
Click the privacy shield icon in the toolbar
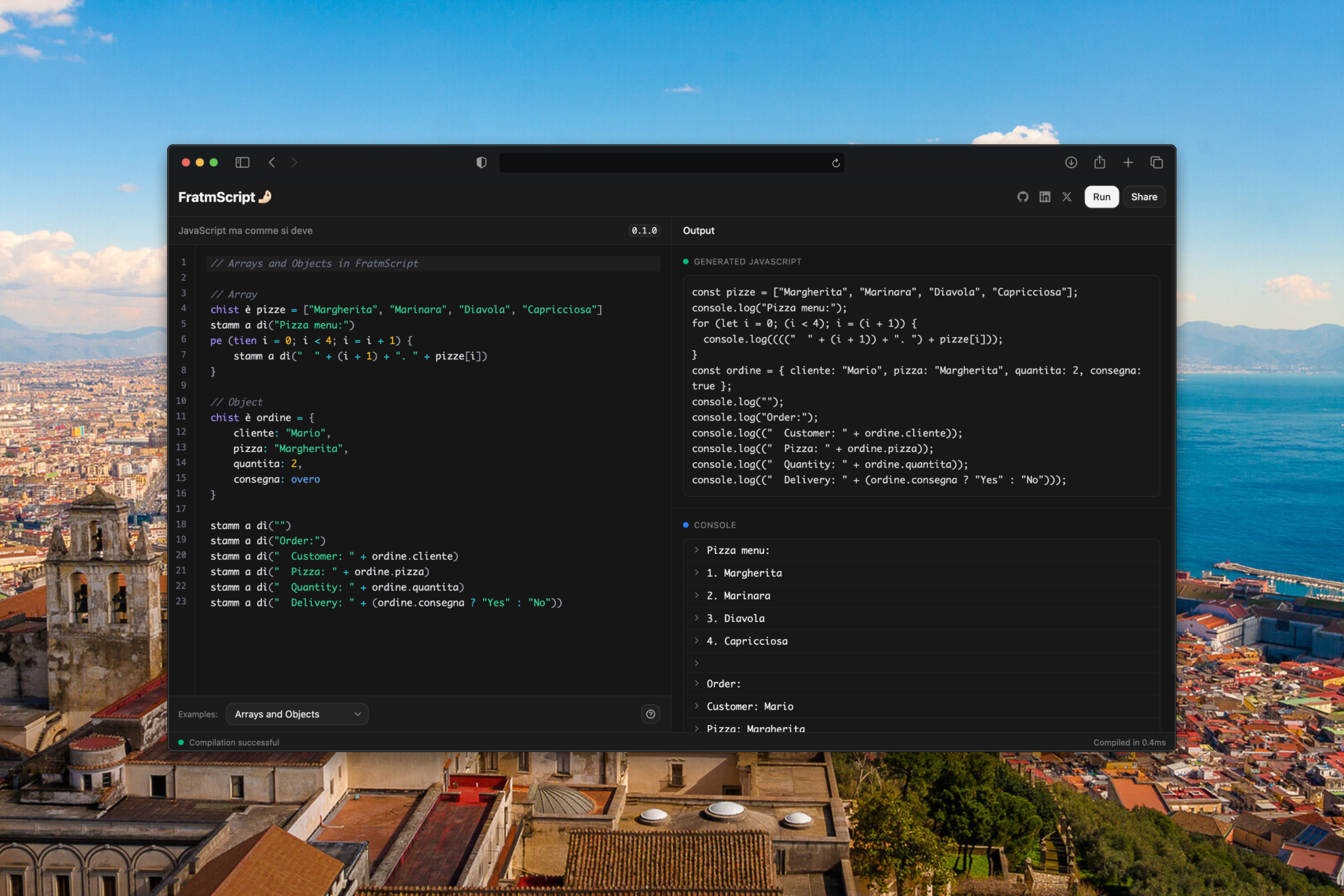481,162
